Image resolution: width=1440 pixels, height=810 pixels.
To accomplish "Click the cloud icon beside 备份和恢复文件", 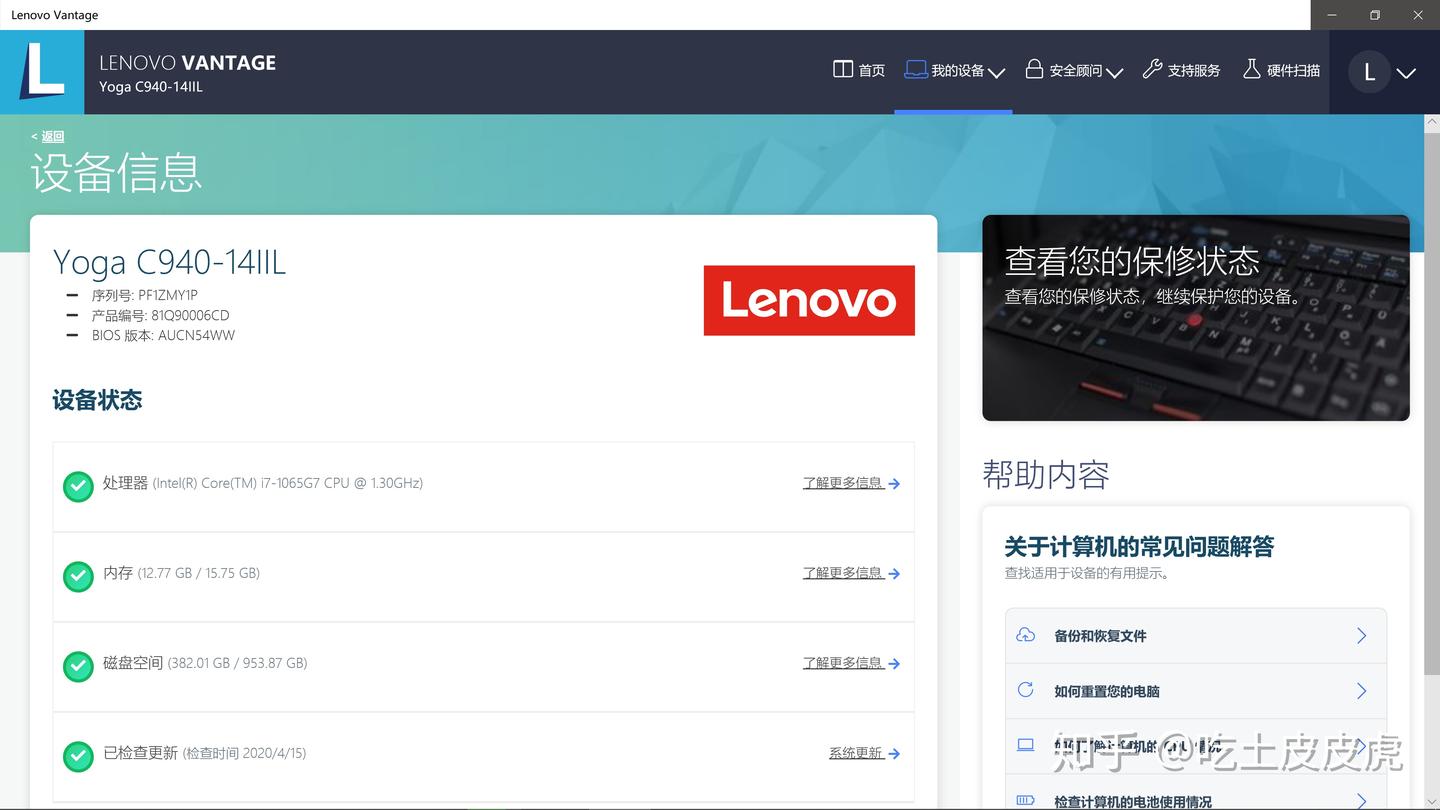I will [1025, 635].
